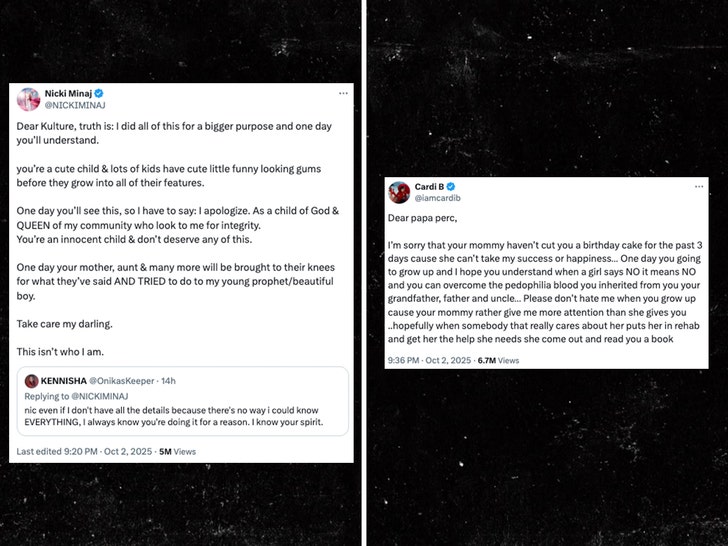Open more options on Cardi B's post

(697, 187)
